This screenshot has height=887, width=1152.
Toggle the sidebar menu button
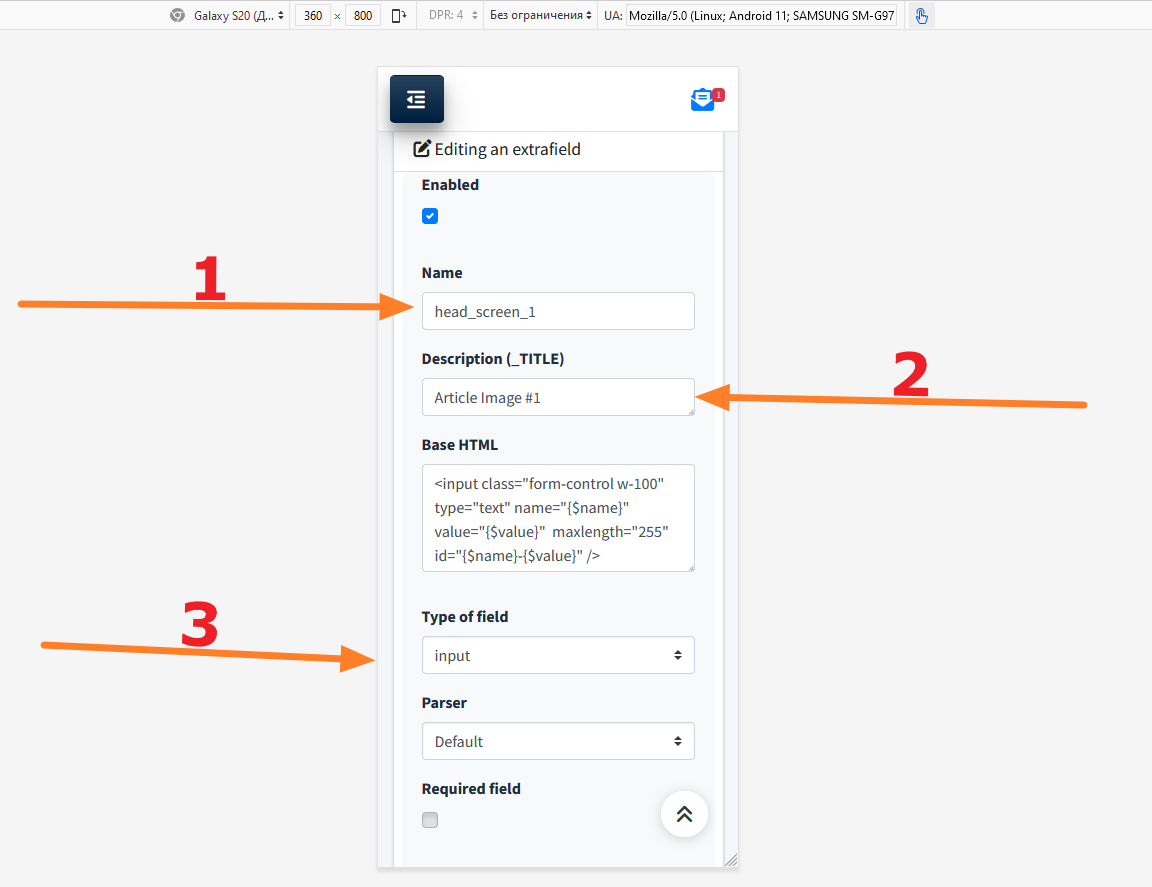[416, 99]
